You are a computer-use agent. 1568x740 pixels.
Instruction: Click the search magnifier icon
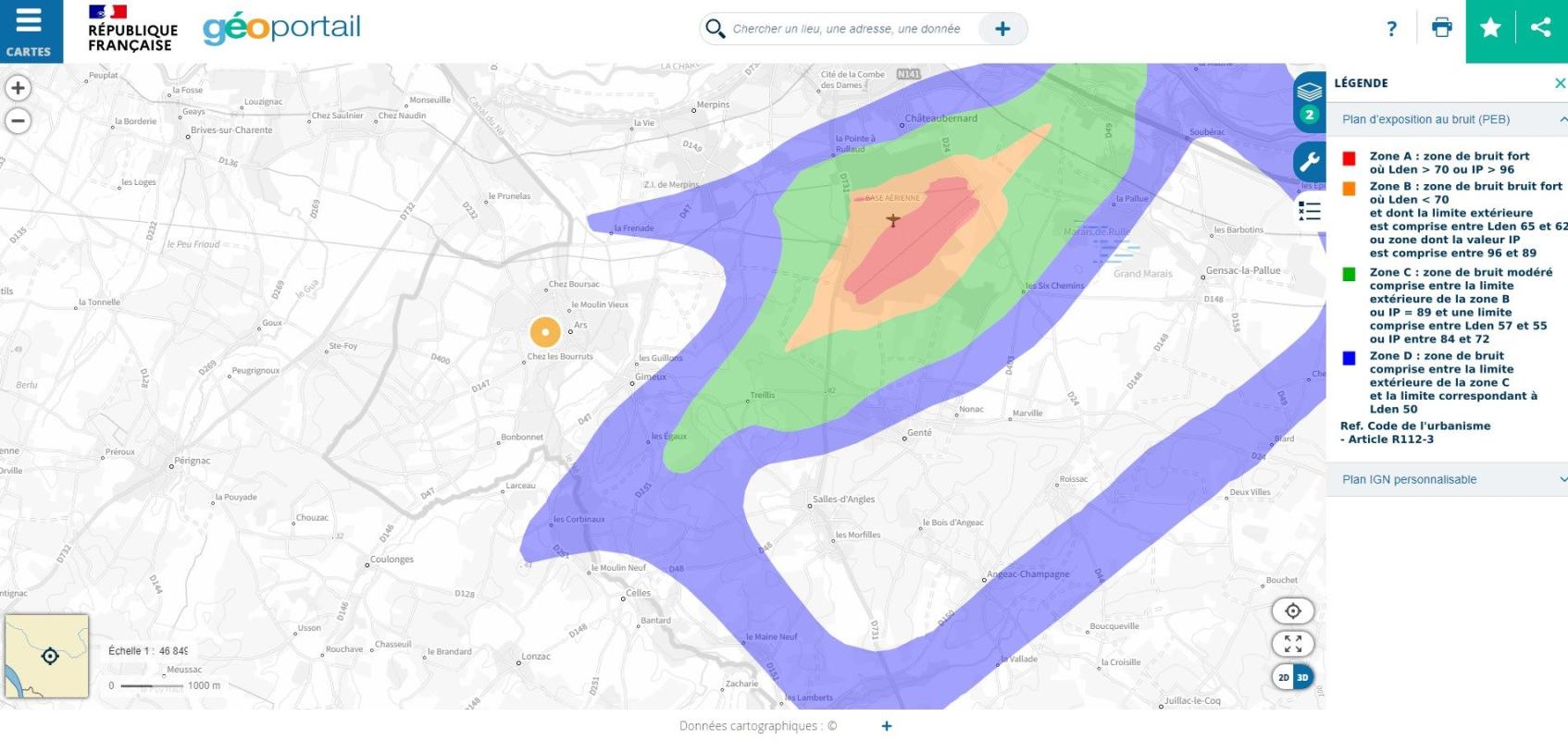(716, 29)
